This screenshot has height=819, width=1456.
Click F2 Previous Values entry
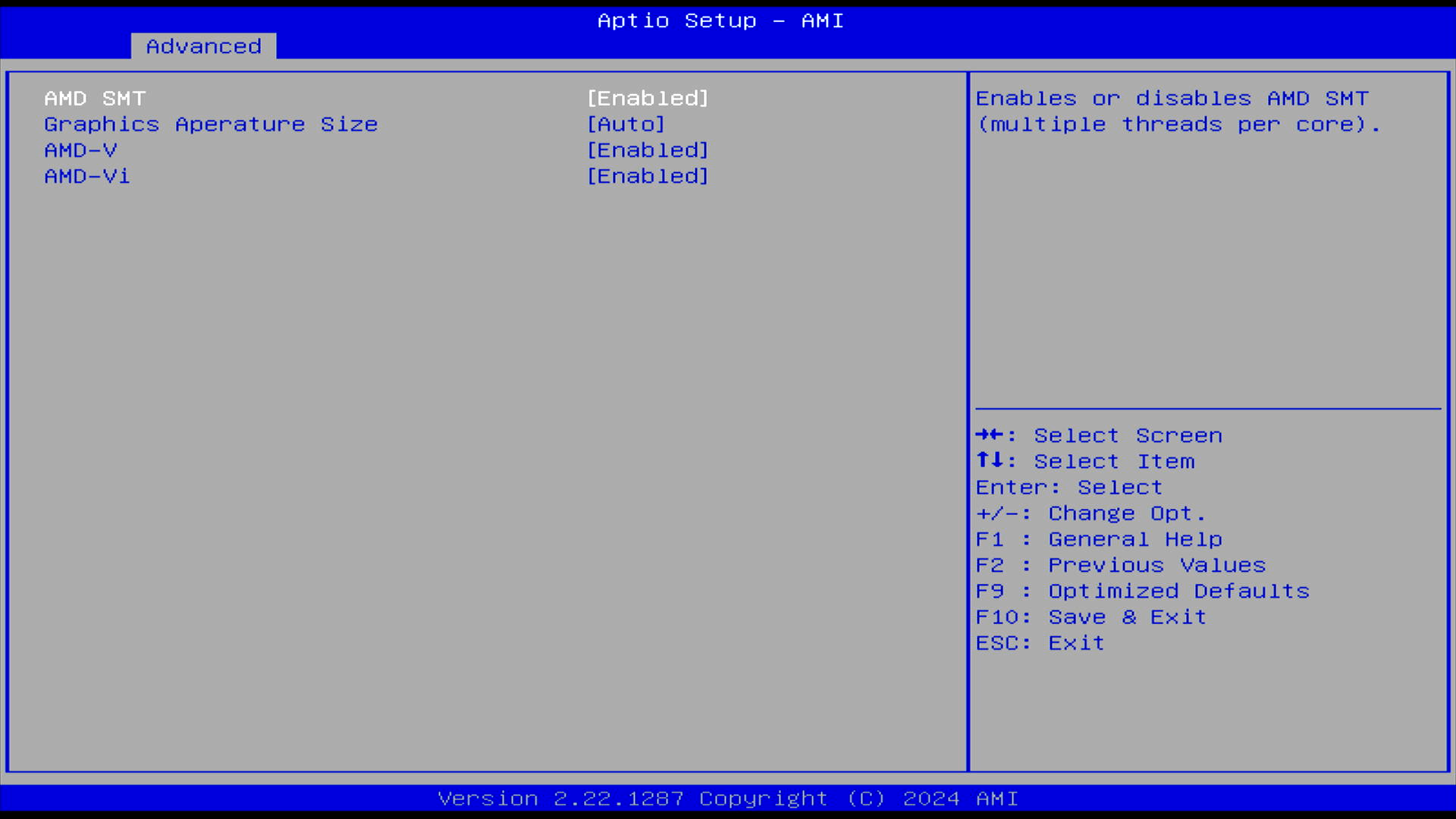tap(1120, 565)
